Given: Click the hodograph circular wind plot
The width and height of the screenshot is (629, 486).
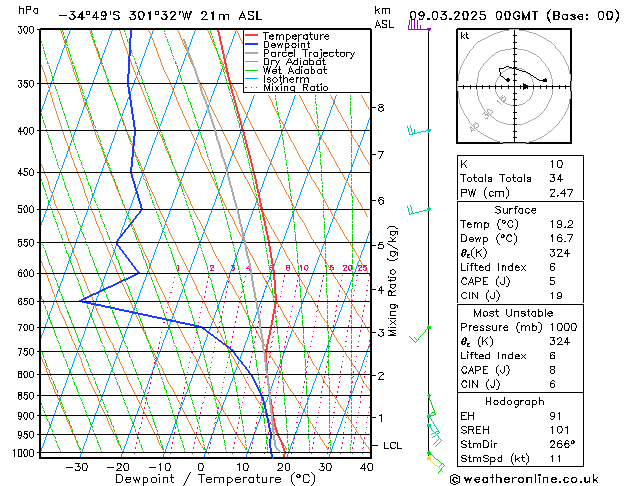Looking at the screenshot, I should [x=514, y=86].
